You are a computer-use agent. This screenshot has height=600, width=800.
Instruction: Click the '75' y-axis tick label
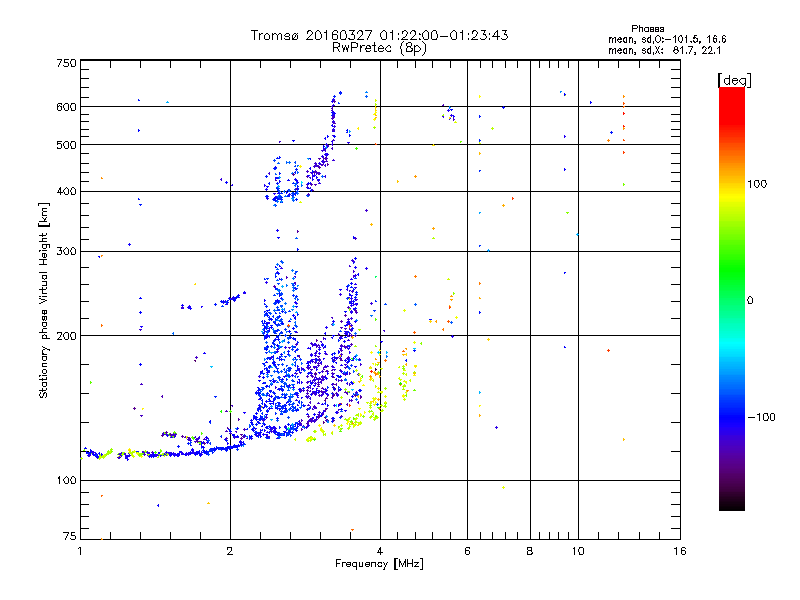click(x=70, y=536)
